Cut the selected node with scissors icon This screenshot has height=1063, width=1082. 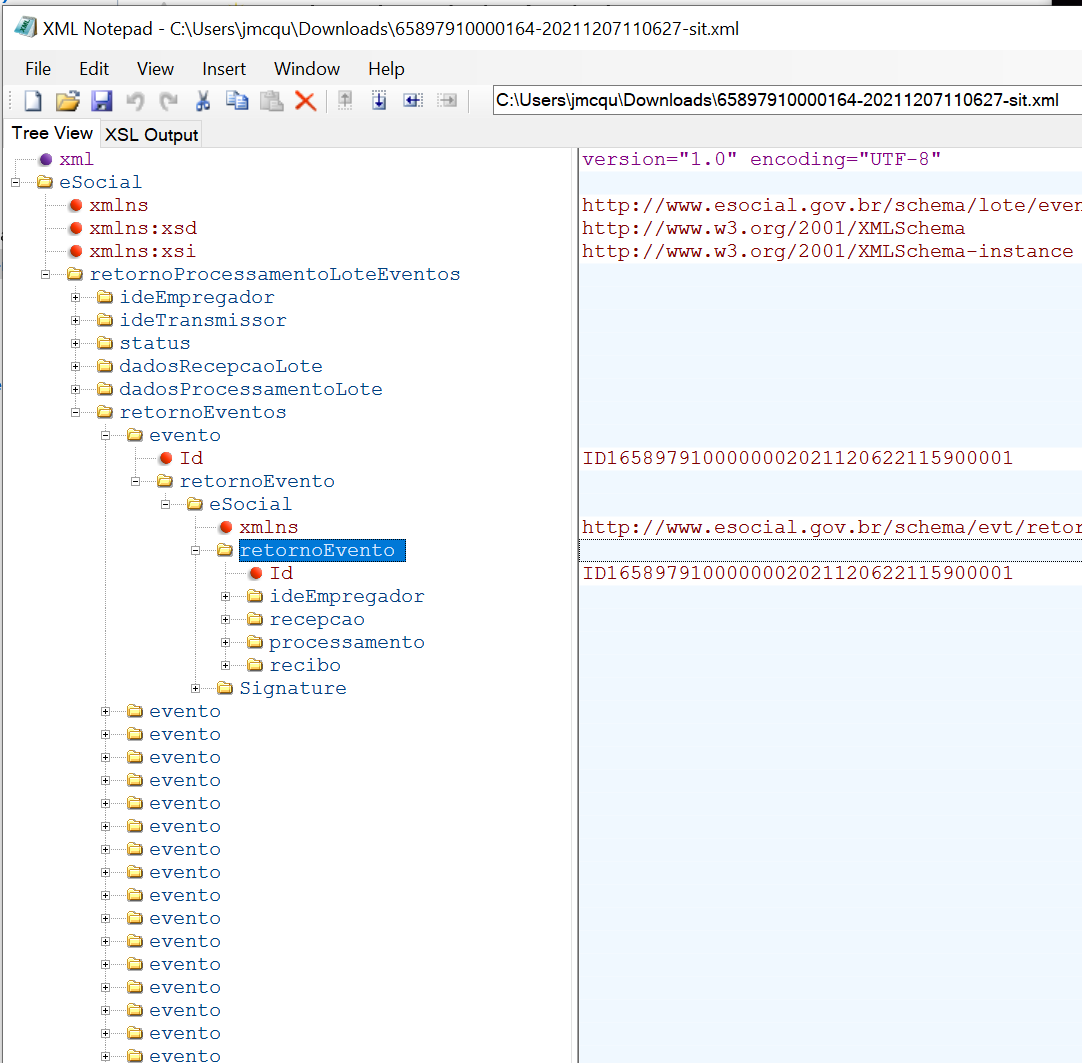click(203, 101)
